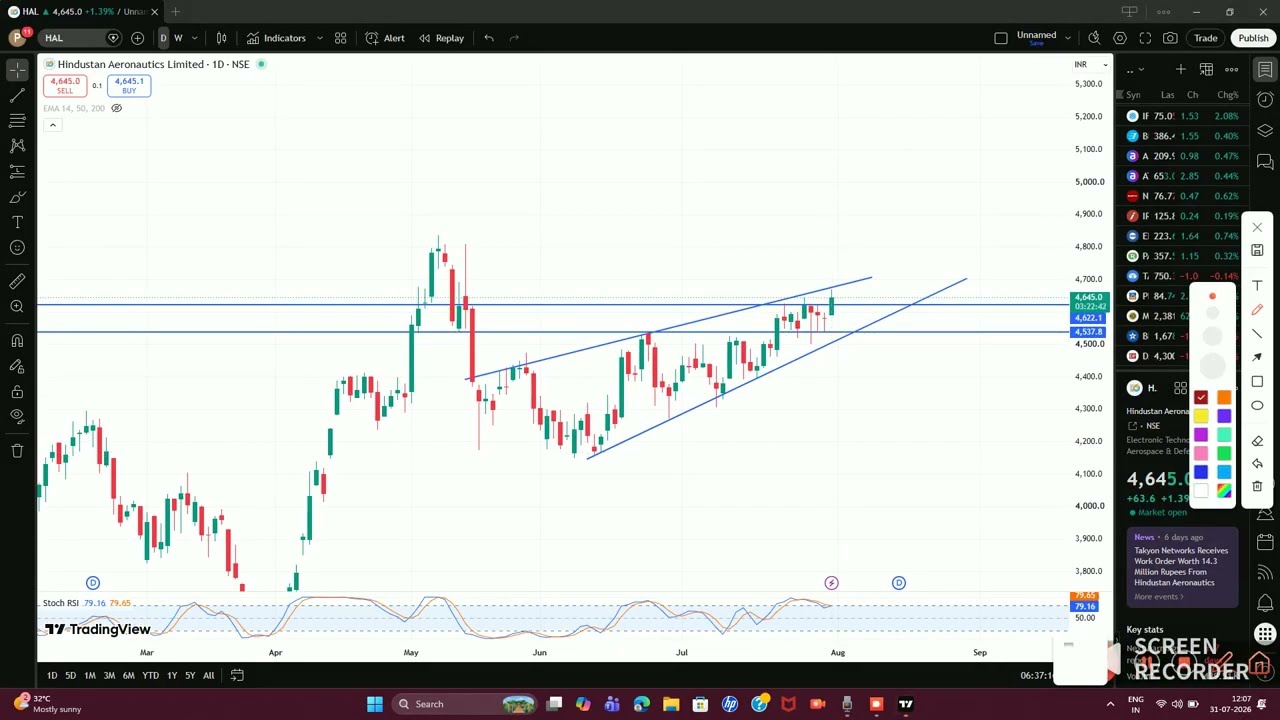Open the Indicators dialog
1280x720 pixels.
276,38
